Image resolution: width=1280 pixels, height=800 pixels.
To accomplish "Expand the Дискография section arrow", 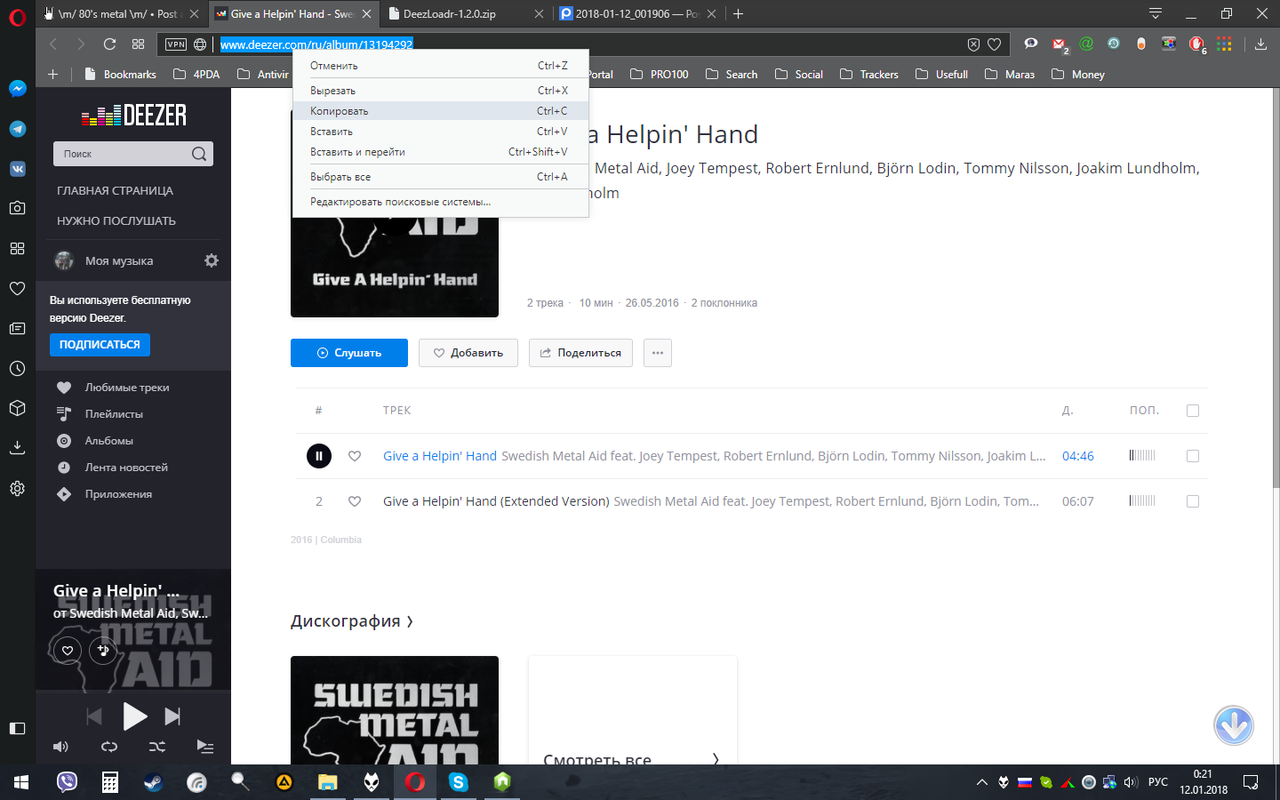I will click(410, 622).
